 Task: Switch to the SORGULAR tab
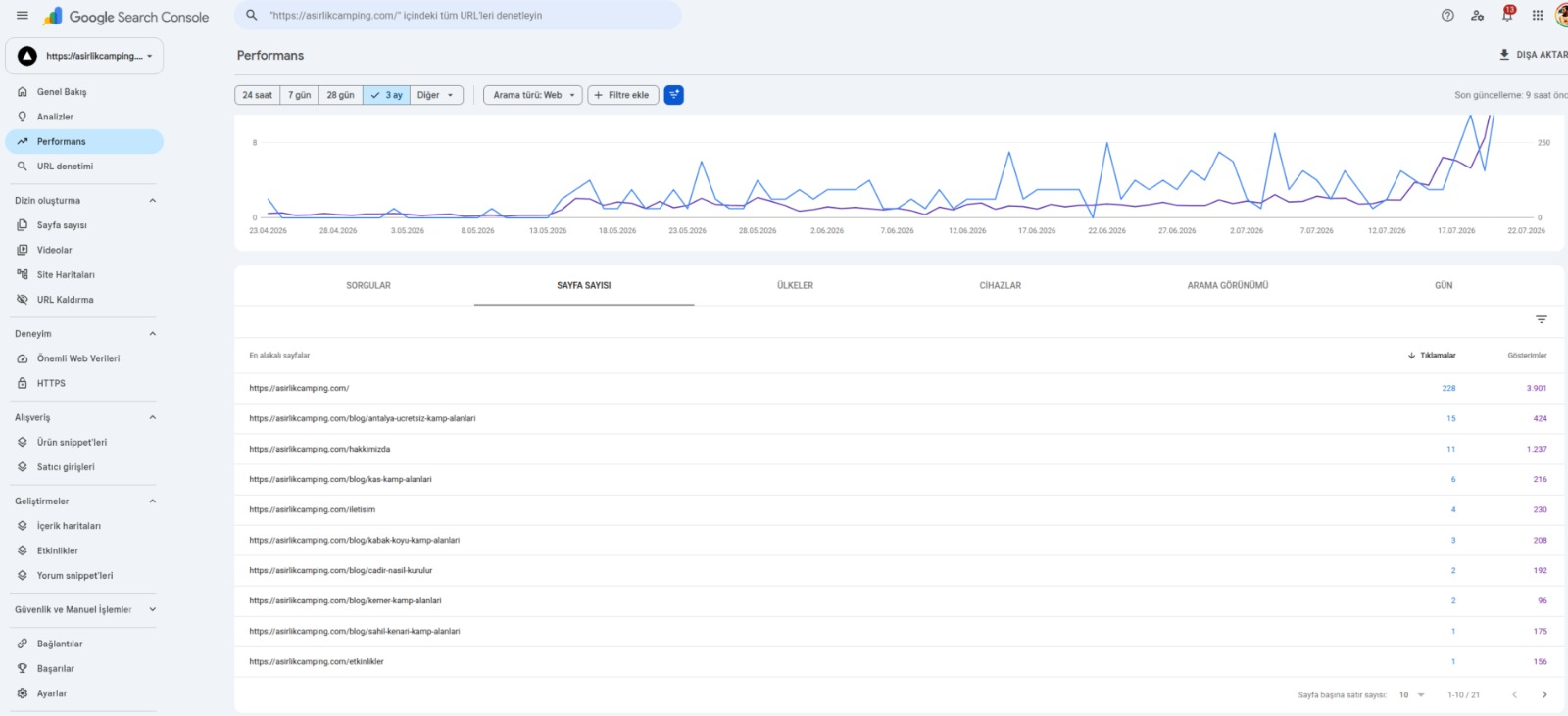(x=368, y=286)
